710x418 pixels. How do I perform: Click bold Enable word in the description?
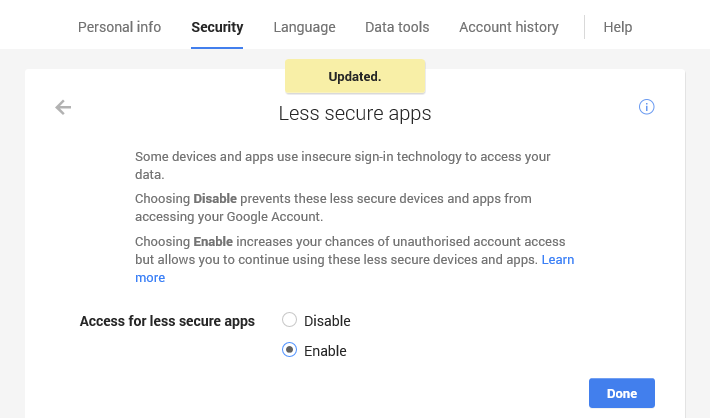(x=212, y=242)
